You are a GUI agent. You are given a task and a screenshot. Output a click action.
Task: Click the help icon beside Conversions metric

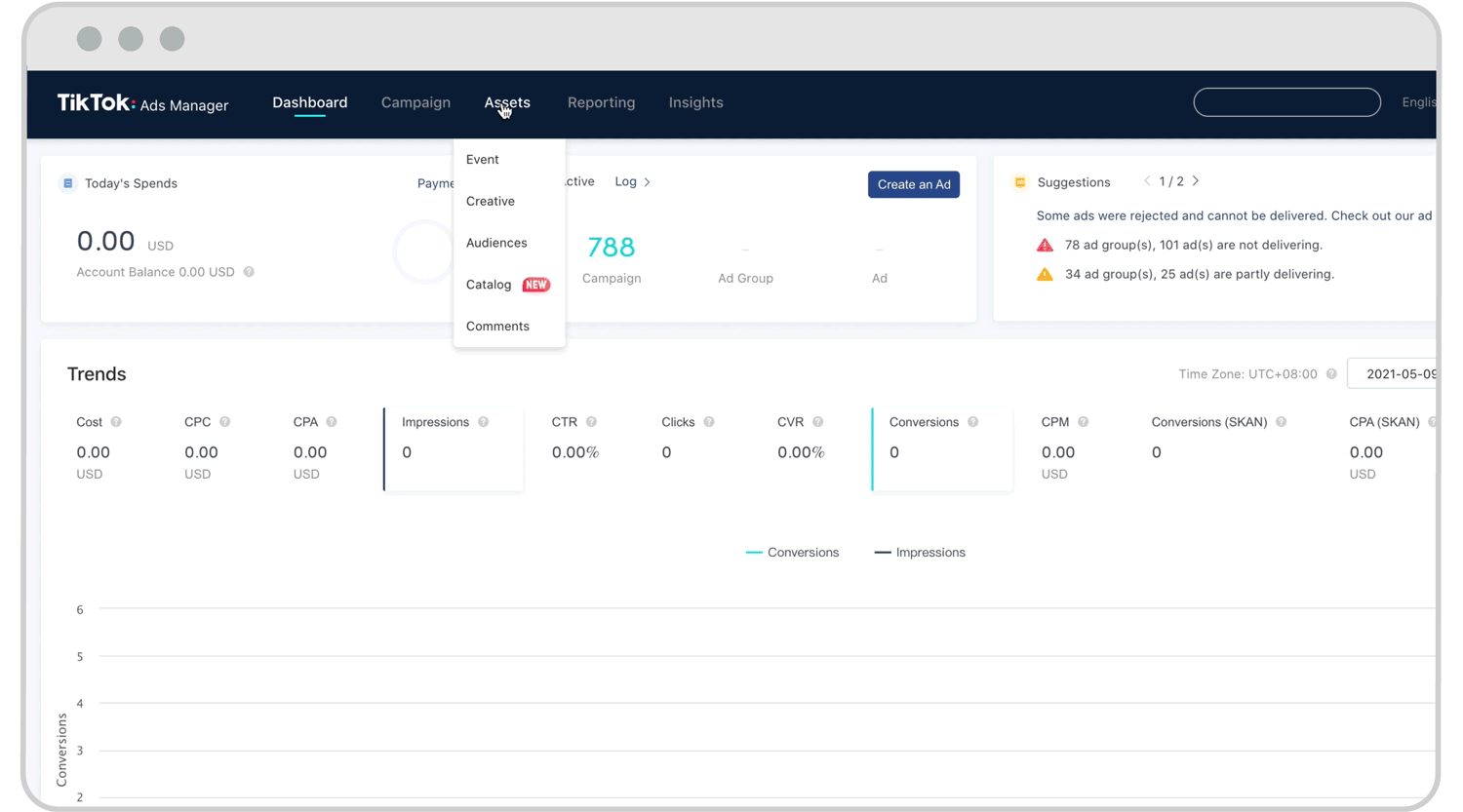972,422
